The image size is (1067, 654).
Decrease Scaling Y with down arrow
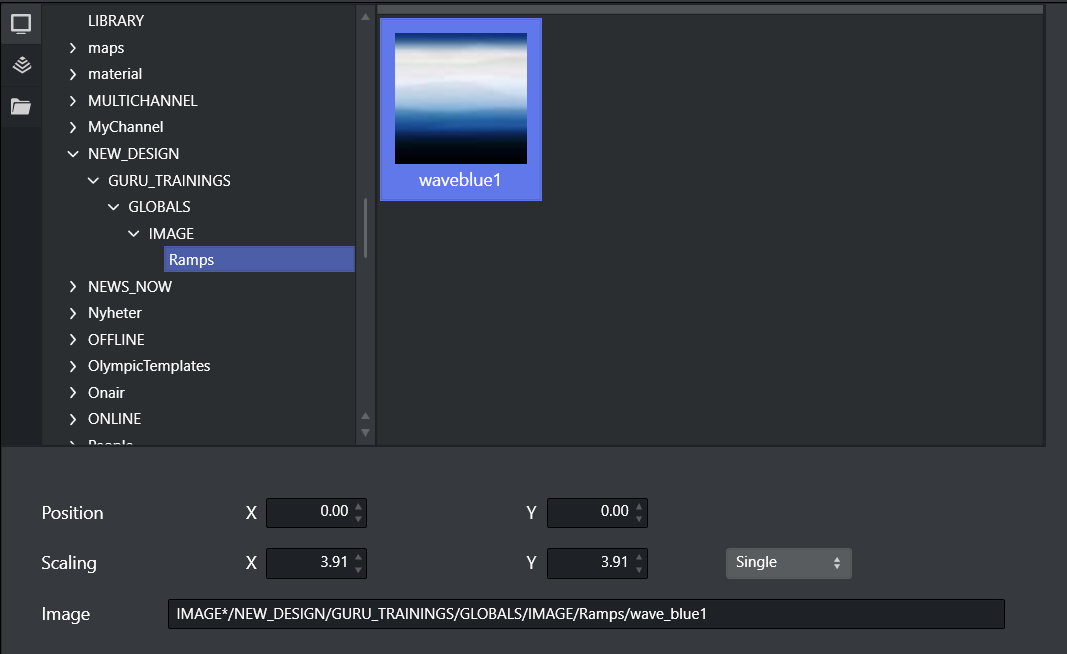coord(640,569)
